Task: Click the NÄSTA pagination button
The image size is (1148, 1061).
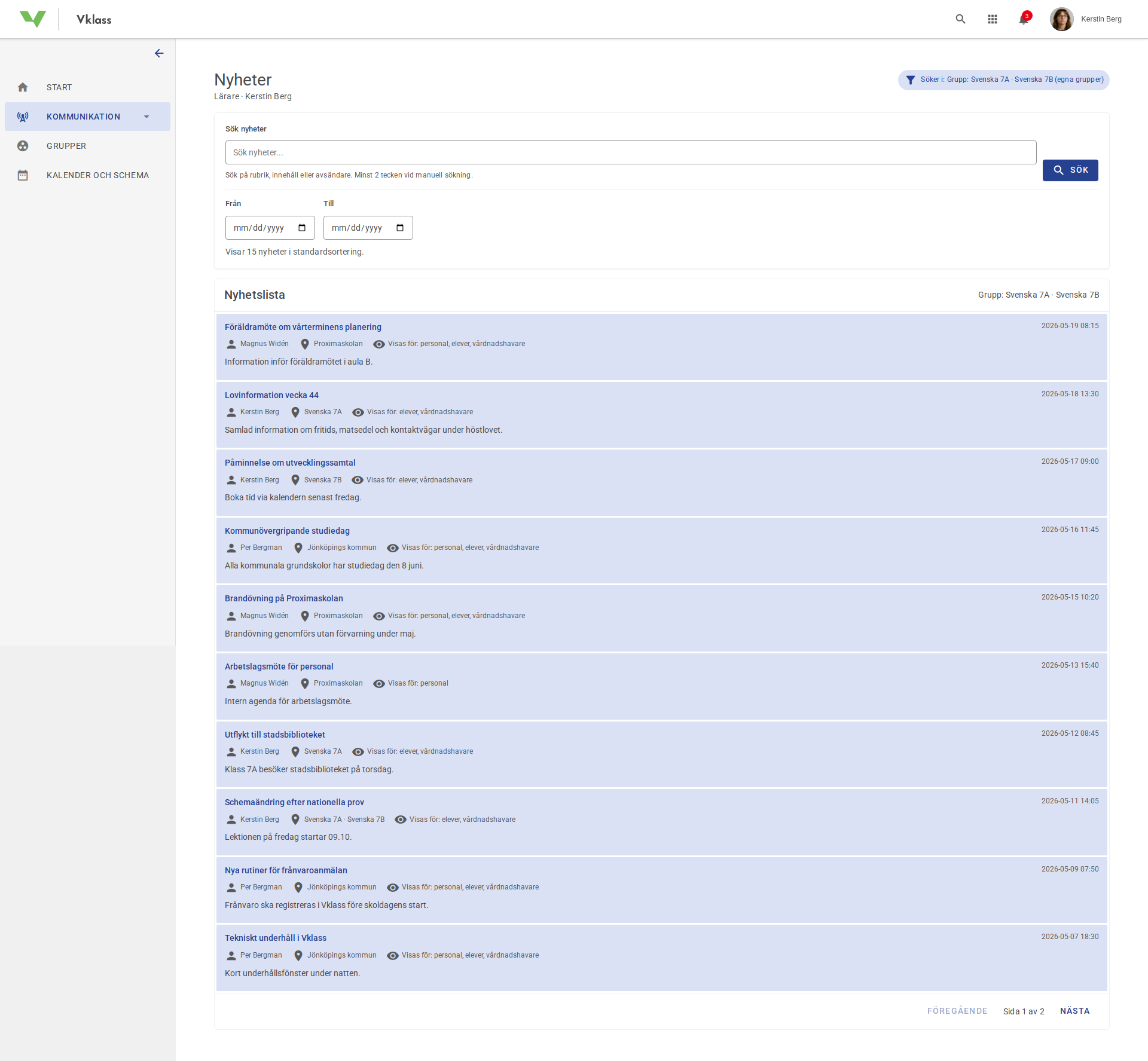Action: 1074,1011
